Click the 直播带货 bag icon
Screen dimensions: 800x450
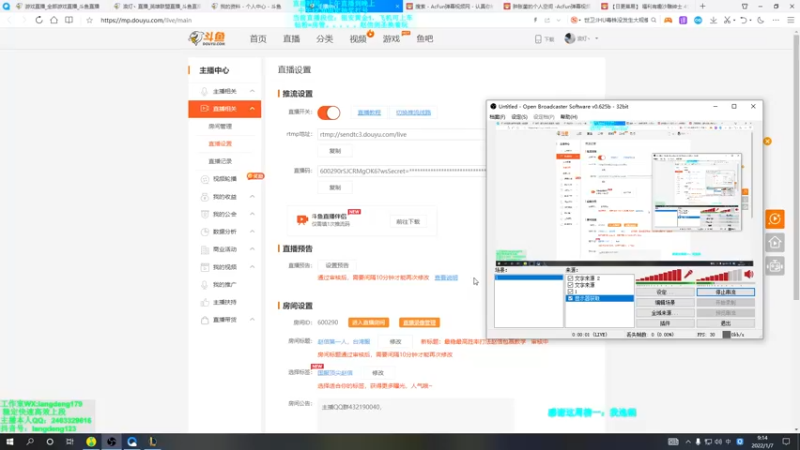point(205,320)
